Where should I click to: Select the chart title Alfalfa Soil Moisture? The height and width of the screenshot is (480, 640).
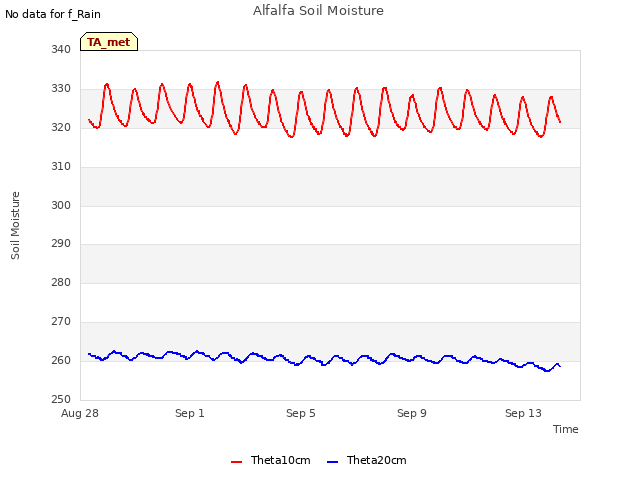pyautogui.click(x=318, y=11)
